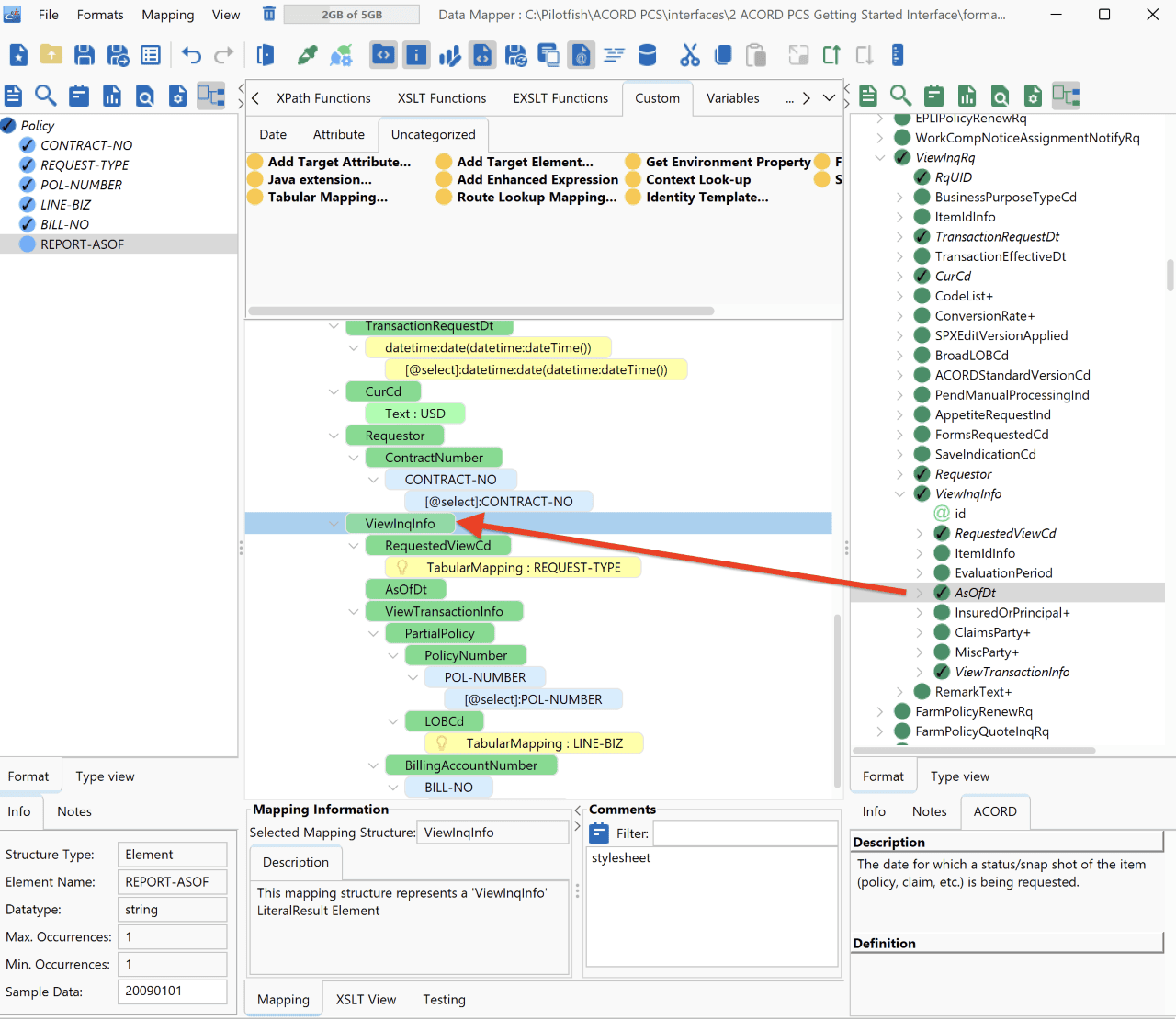Image resolution: width=1176 pixels, height=1020 pixels.
Task: Toggle the tree view button in source panel
Action: click(211, 96)
